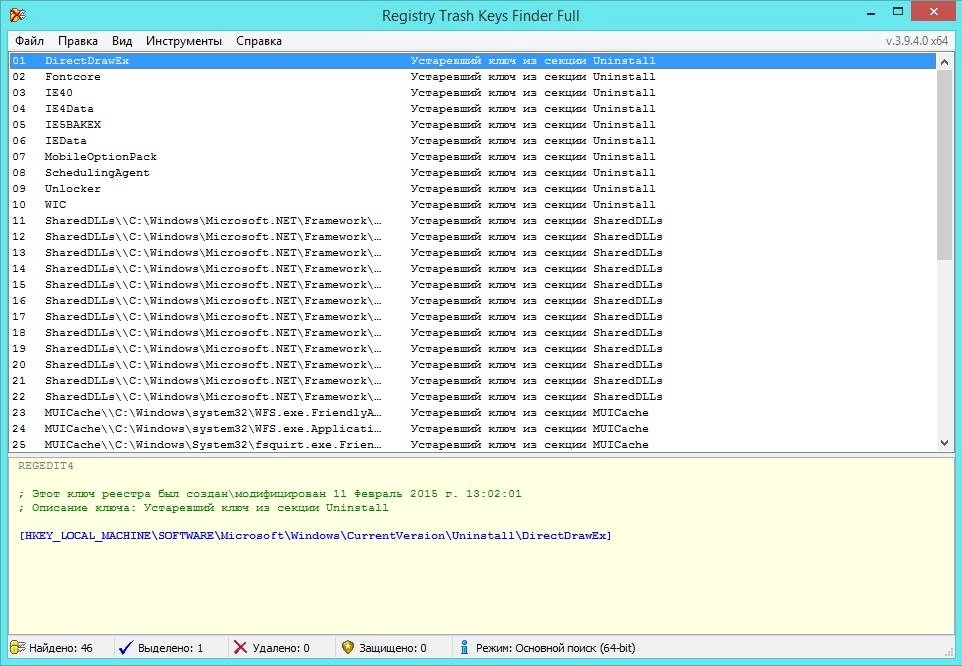962x666 pixels.
Task: Select row 03 IE40
Action: coord(472,93)
